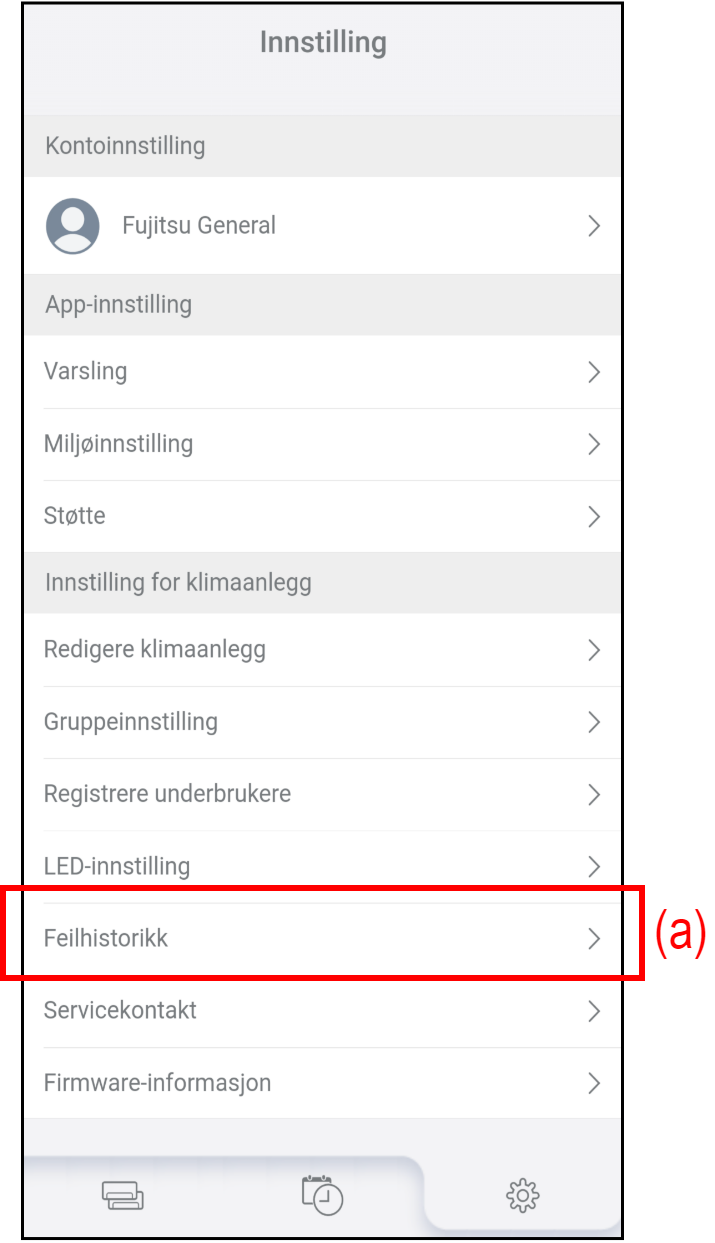Tap the Servicekontakt label
The image size is (715, 1243).
click(x=120, y=1010)
